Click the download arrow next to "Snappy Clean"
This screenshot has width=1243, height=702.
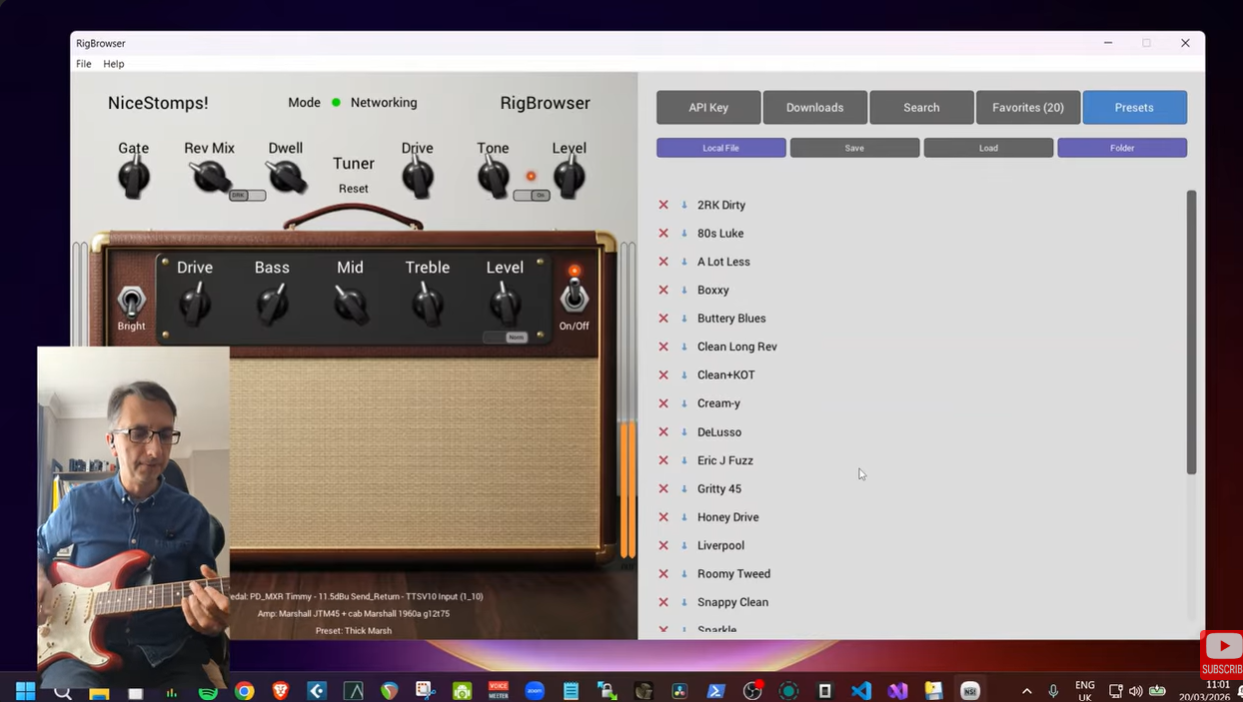coord(682,602)
